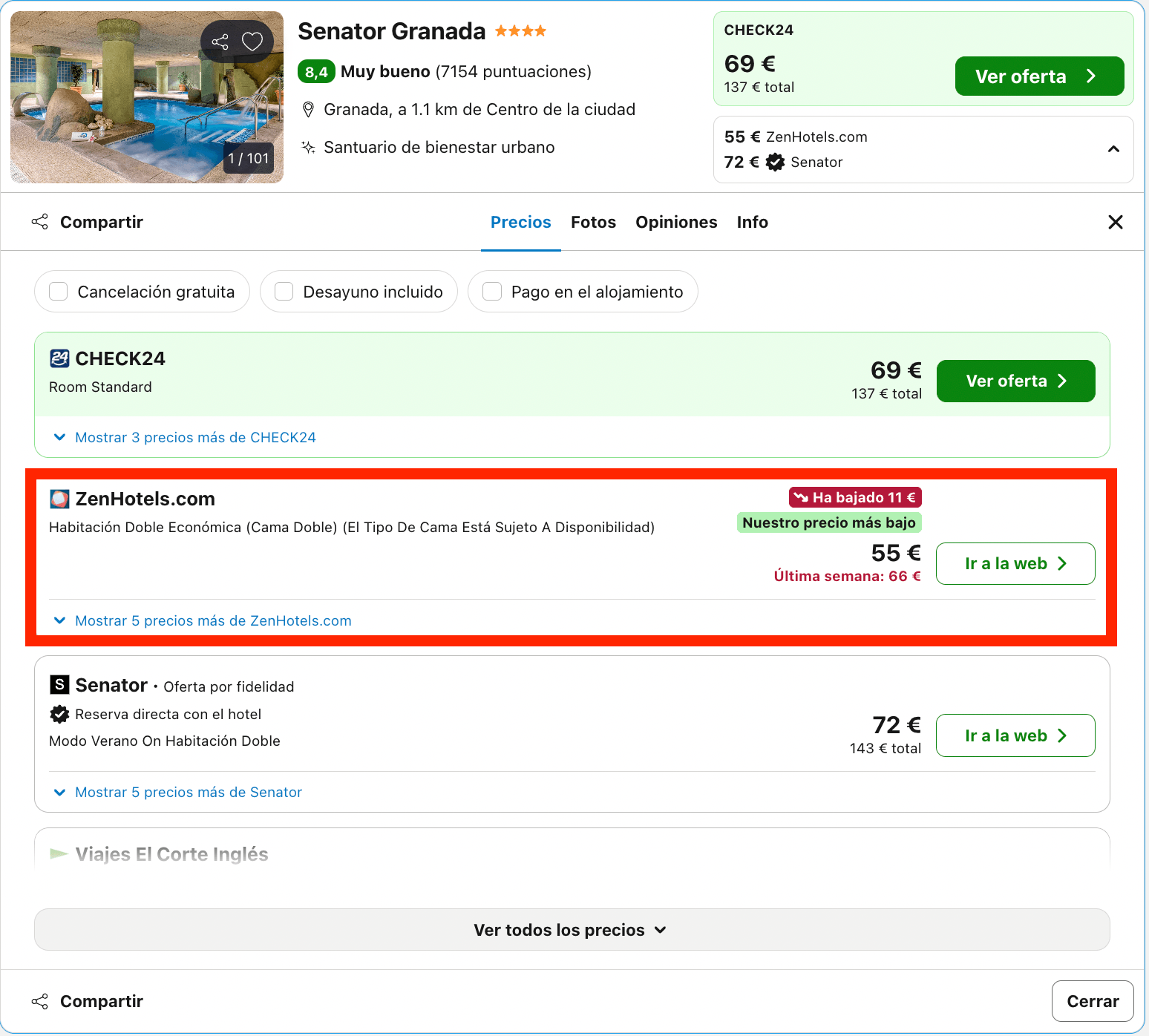Open the hotel pool photo gallery
1149x1036 pixels.
[x=147, y=97]
